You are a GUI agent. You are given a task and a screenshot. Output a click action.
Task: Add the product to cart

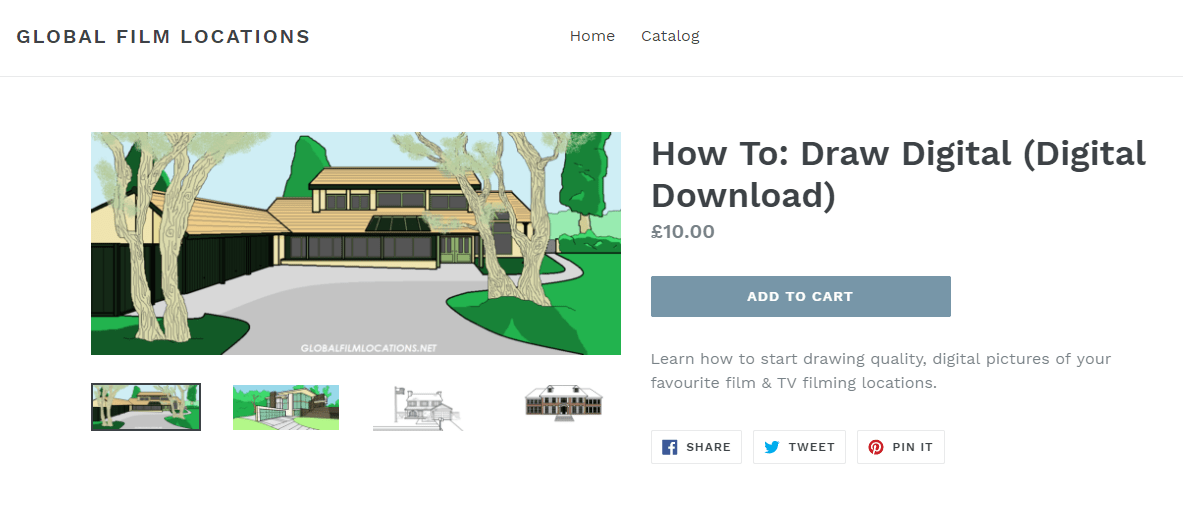[800, 297]
